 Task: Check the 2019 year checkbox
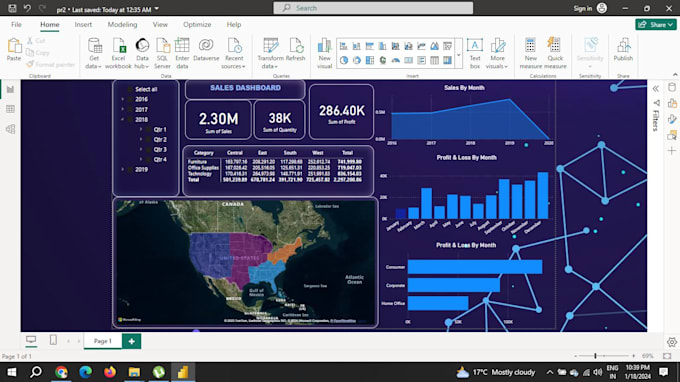[130, 170]
